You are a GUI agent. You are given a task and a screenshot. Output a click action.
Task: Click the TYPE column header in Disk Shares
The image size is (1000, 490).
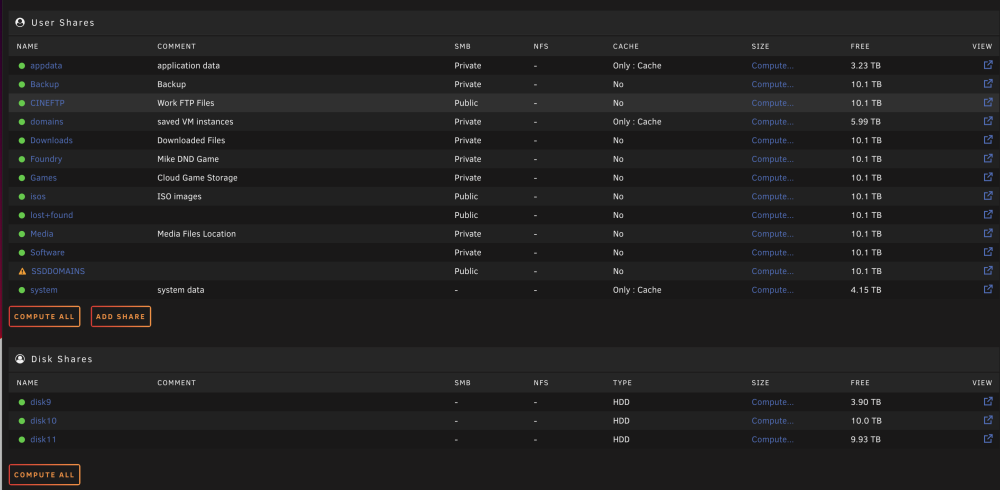click(622, 383)
